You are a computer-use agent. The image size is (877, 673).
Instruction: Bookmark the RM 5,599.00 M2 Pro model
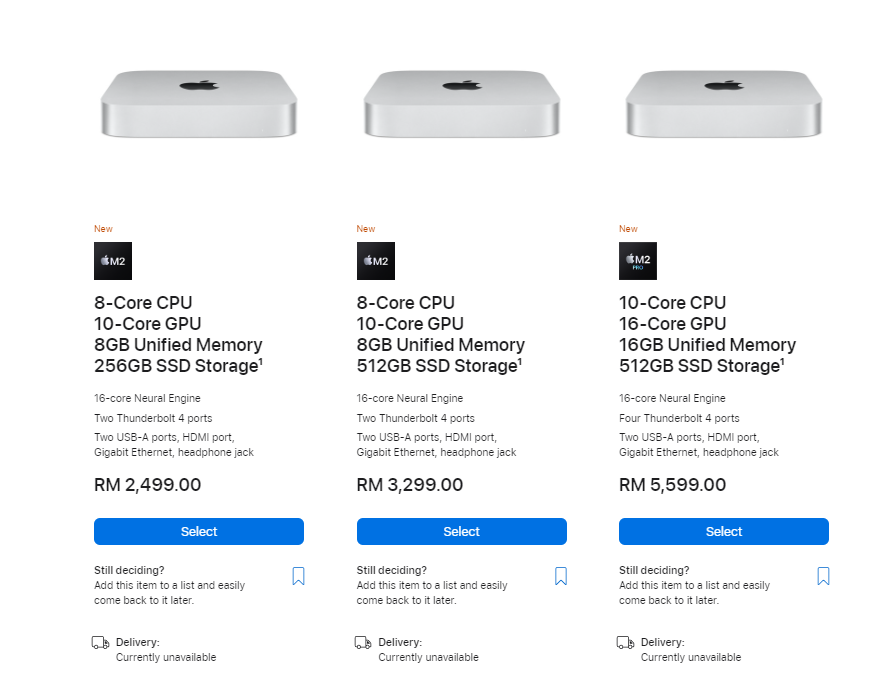click(823, 576)
